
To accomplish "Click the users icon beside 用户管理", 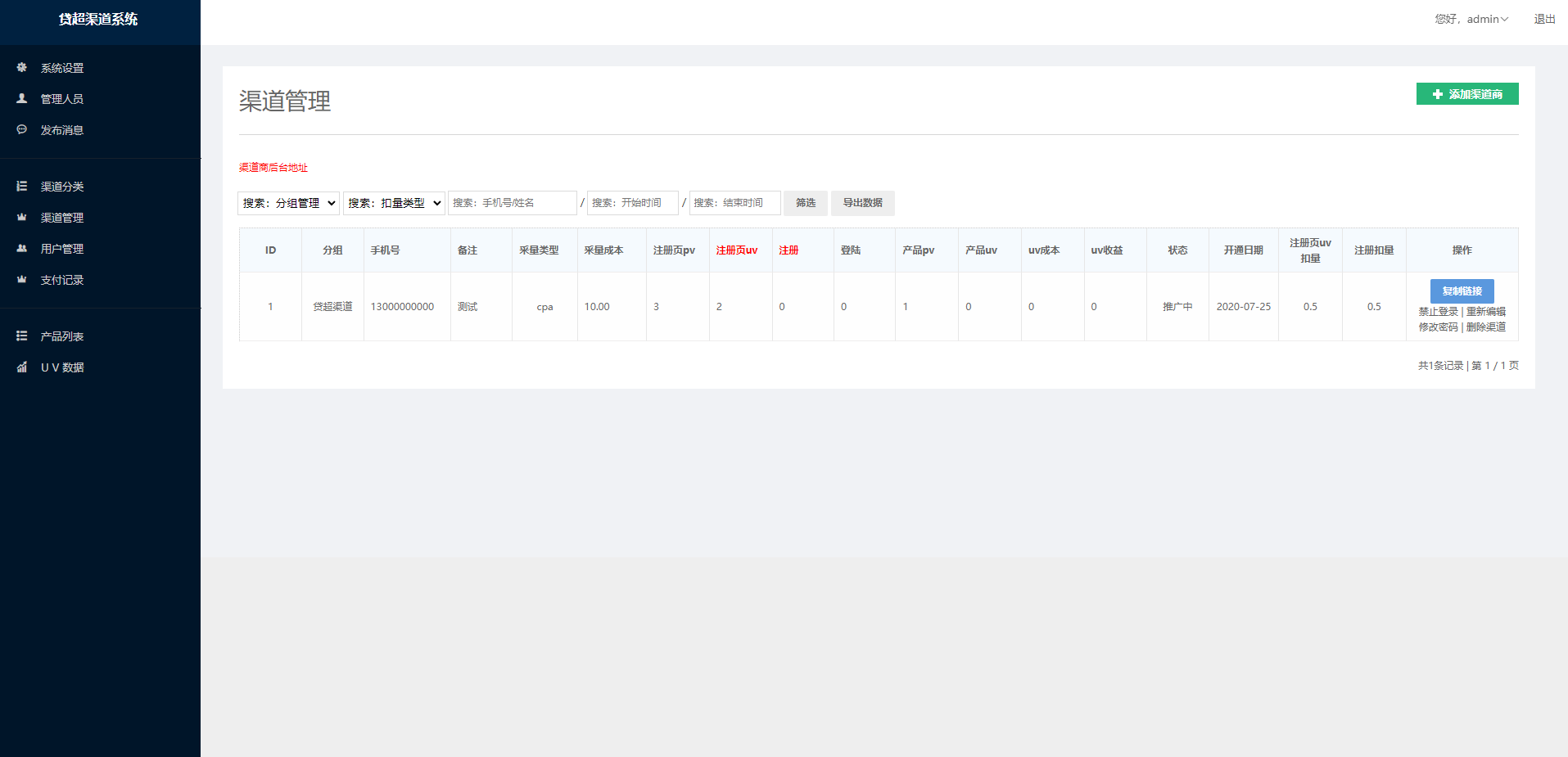I will [x=22, y=249].
